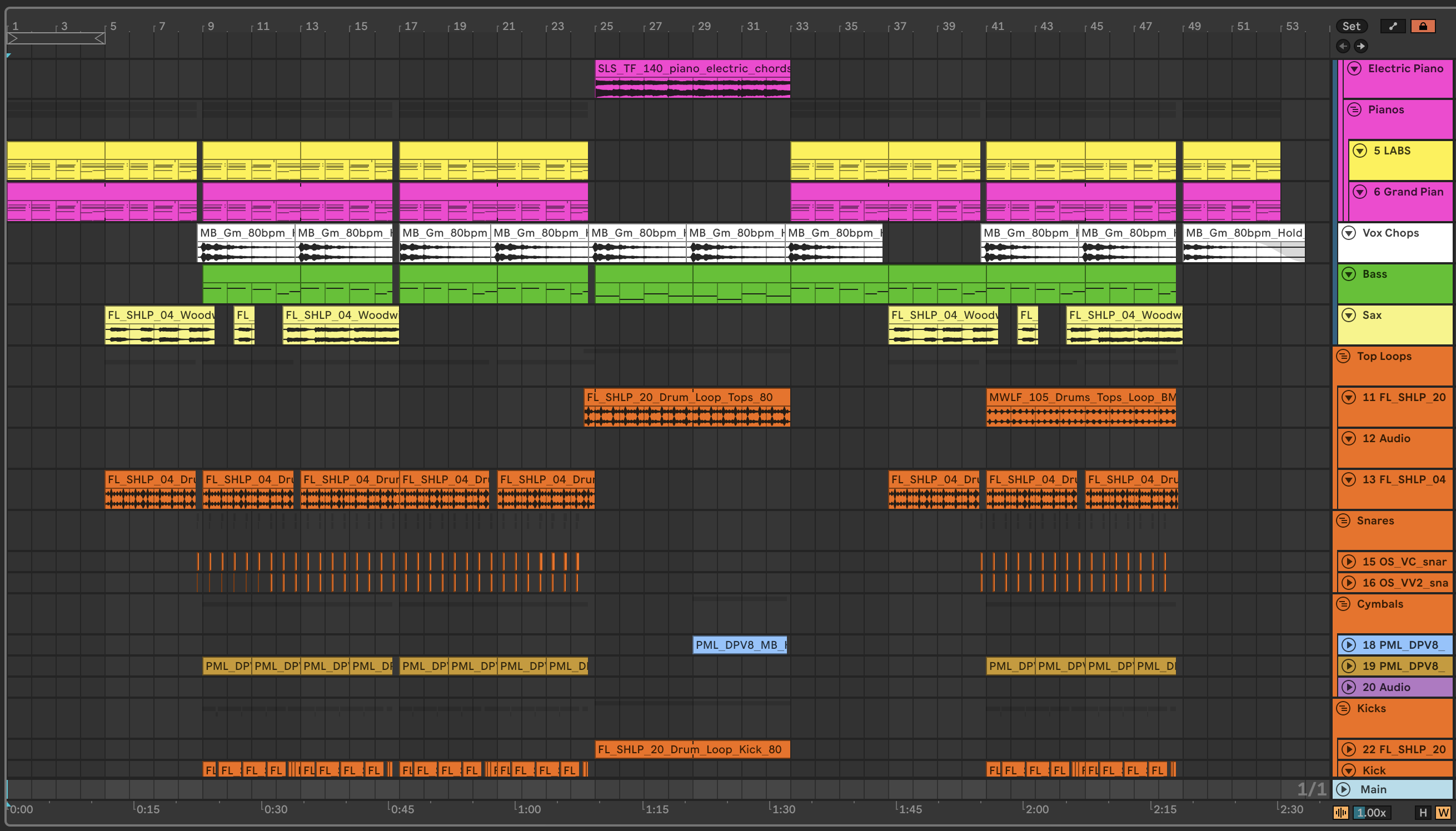Image resolution: width=1456 pixels, height=831 pixels.
Task: Toggle the lock envelopes button
Action: tap(1422, 26)
